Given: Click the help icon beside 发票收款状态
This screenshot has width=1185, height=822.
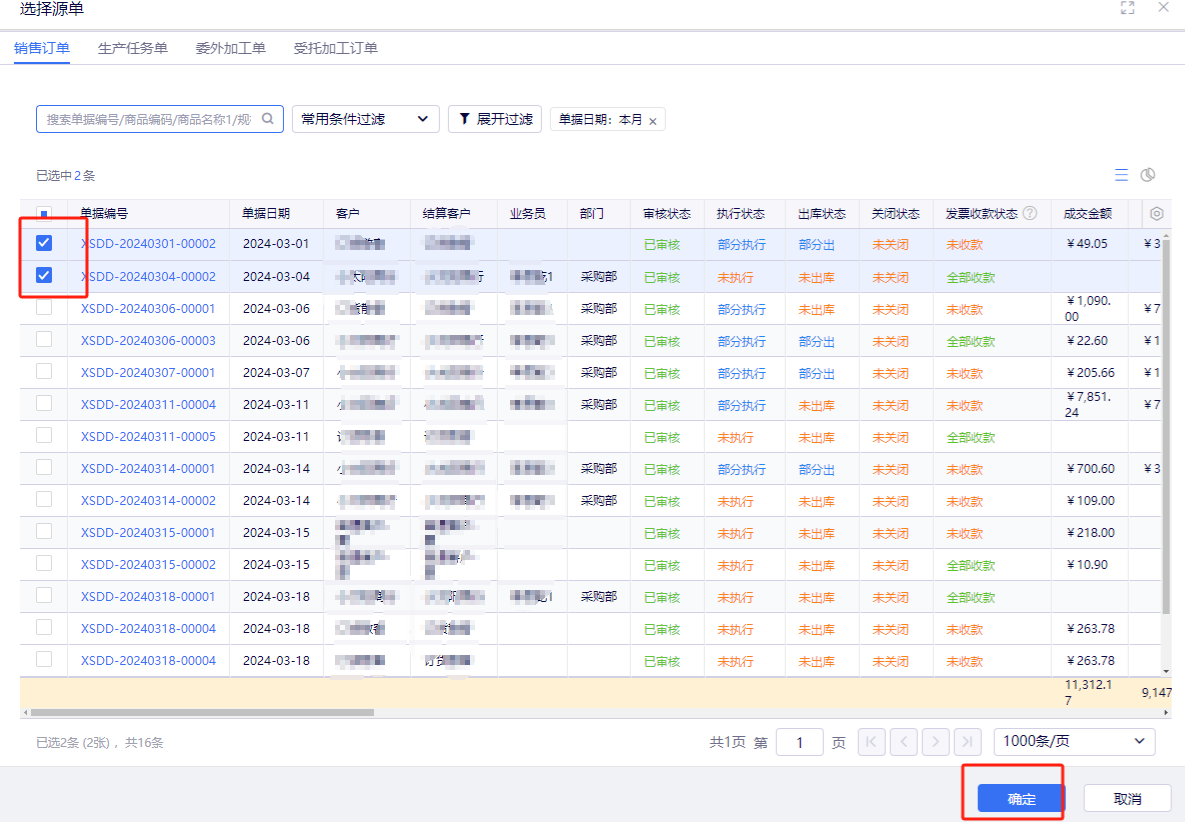Looking at the screenshot, I should point(1030,214).
